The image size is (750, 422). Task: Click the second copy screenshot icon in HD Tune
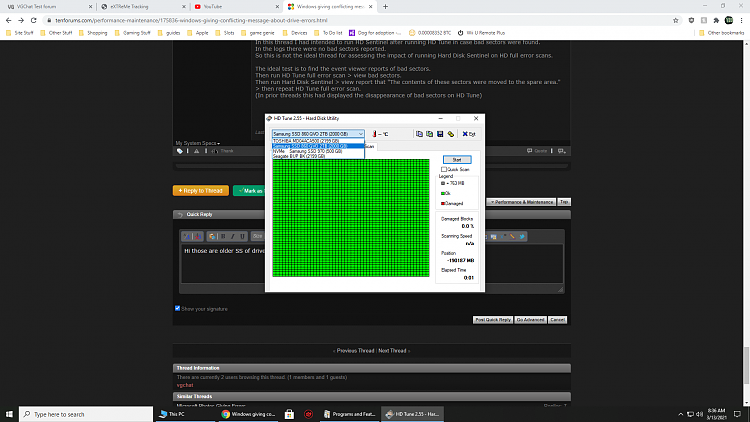(x=430, y=134)
